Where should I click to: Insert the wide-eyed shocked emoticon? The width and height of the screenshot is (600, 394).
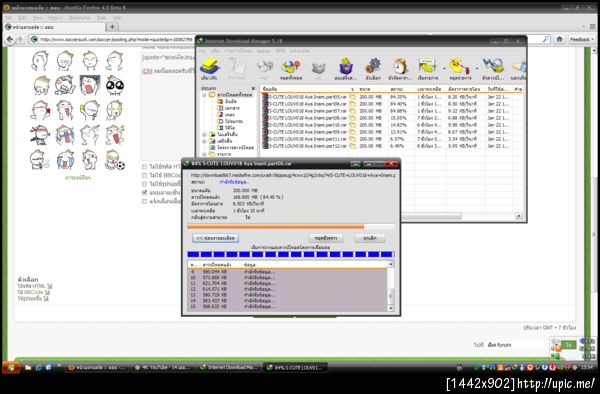(114, 85)
